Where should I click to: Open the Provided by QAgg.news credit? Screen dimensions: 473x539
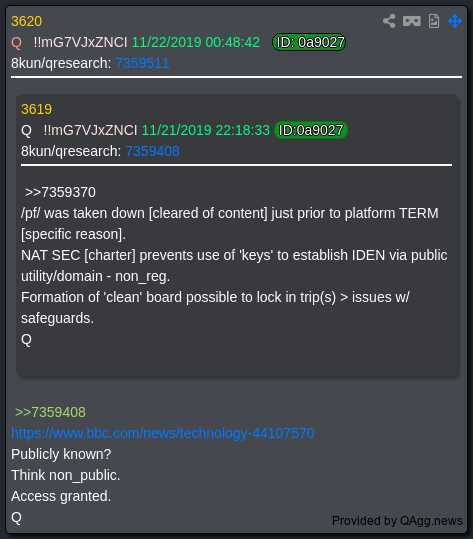(397, 521)
